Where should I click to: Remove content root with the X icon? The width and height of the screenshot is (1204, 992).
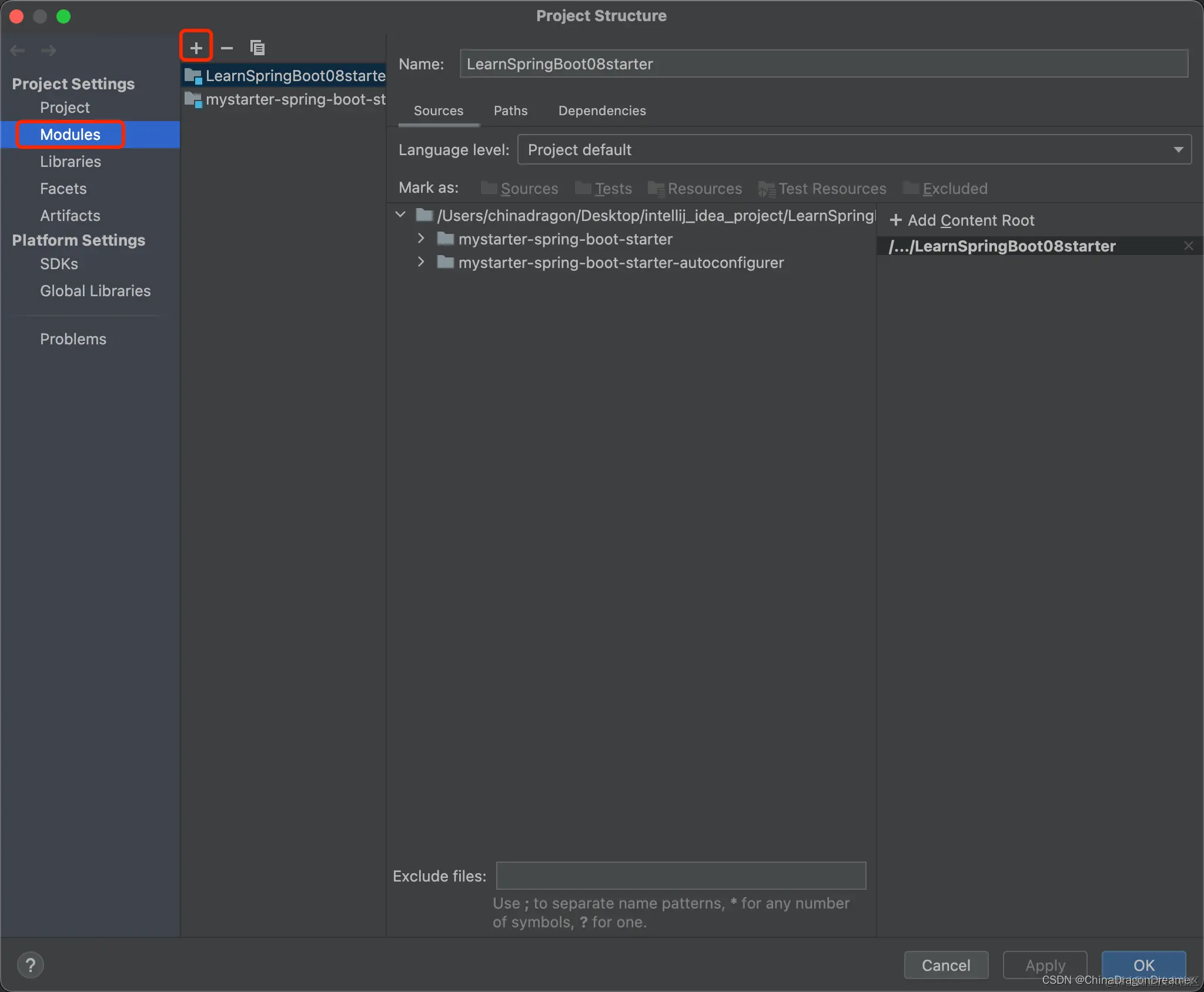[1188, 246]
